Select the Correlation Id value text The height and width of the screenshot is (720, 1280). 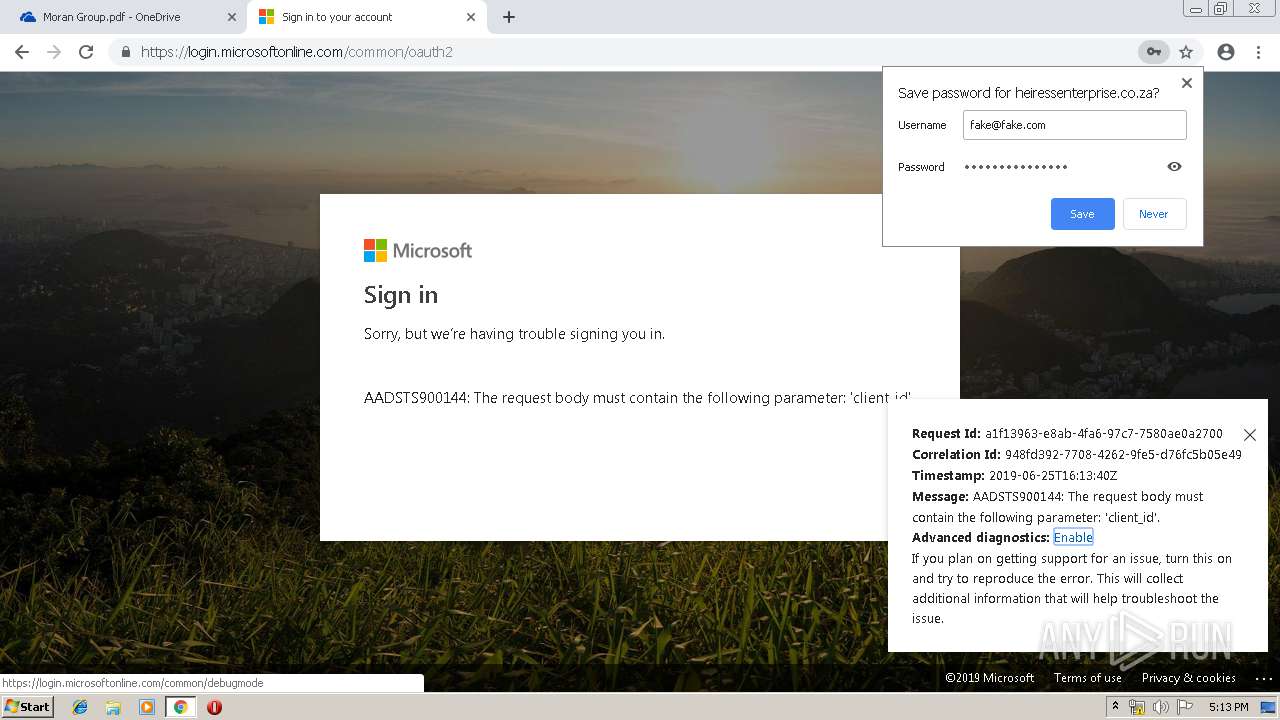[1123, 454]
